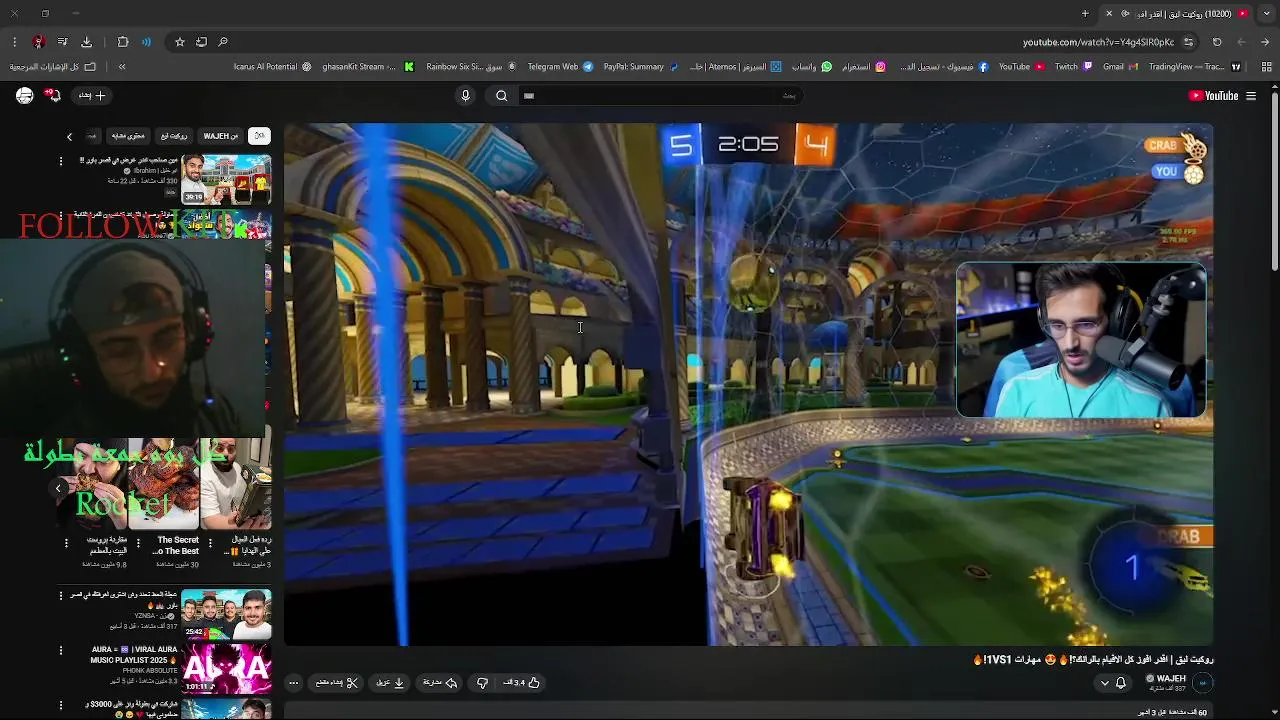Screen dimensions: 1280x720
Task: Open the Rainbow Six Si... bookmark
Action: pyautogui.click(x=471, y=67)
